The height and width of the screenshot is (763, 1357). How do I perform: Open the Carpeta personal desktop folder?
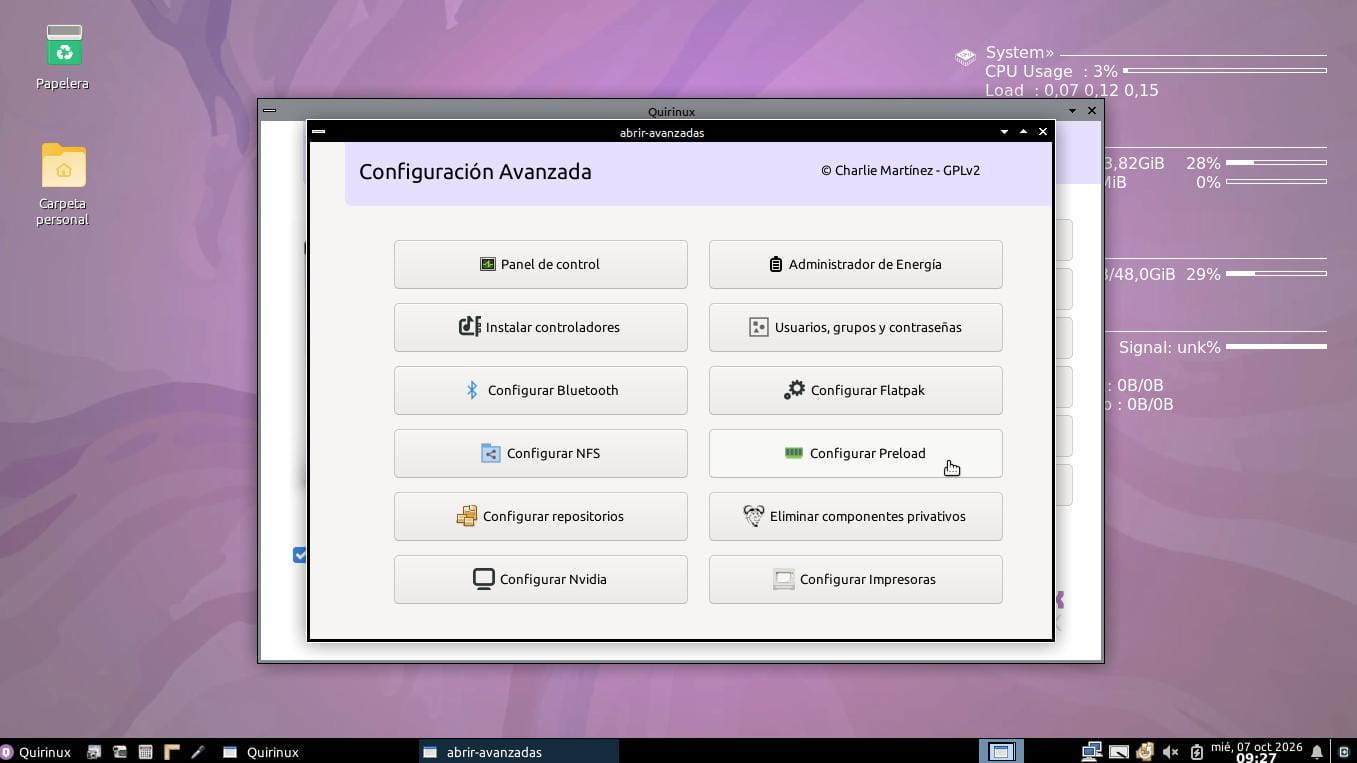point(63,185)
